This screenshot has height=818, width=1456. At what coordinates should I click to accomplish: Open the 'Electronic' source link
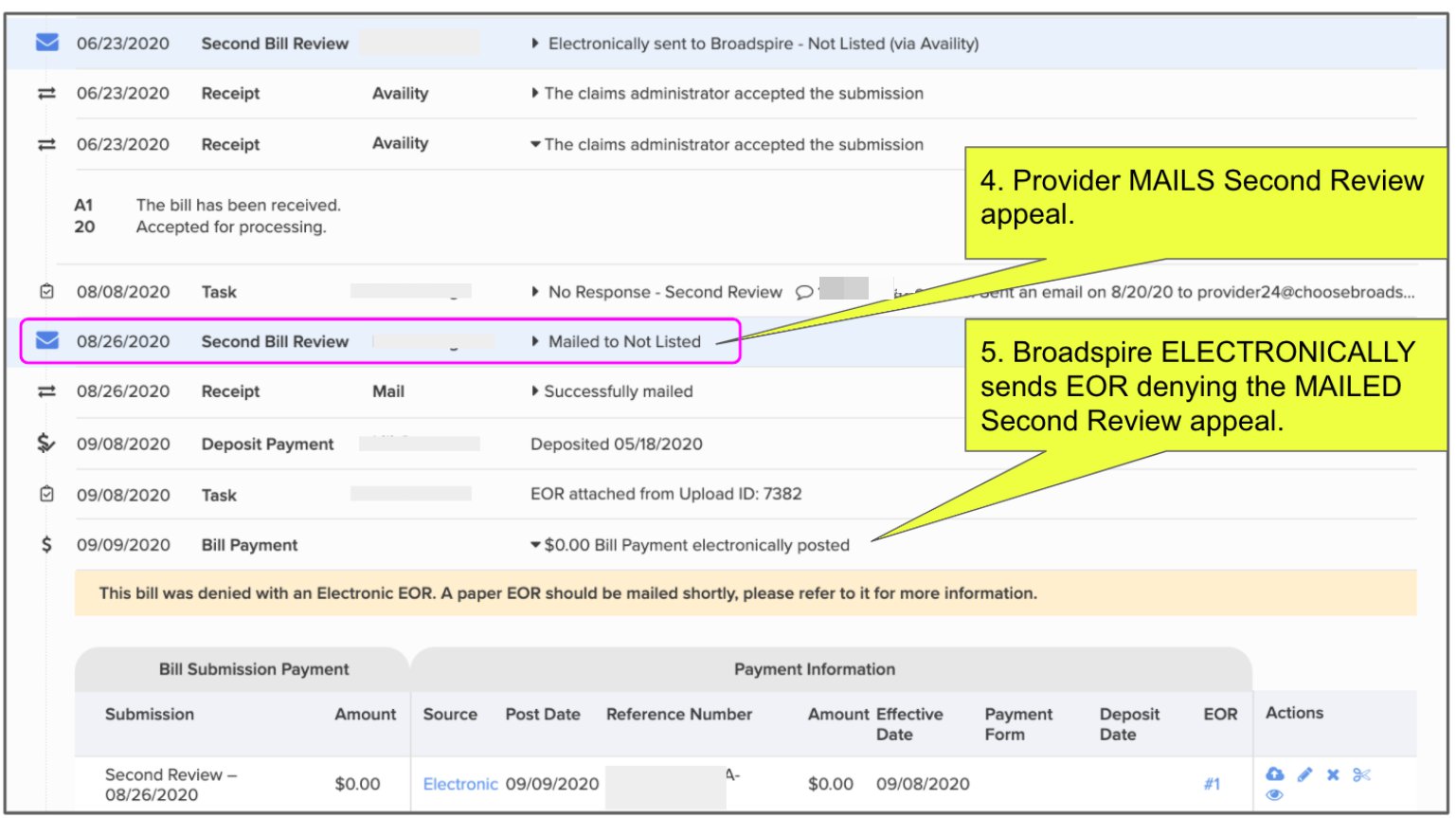pos(459,784)
